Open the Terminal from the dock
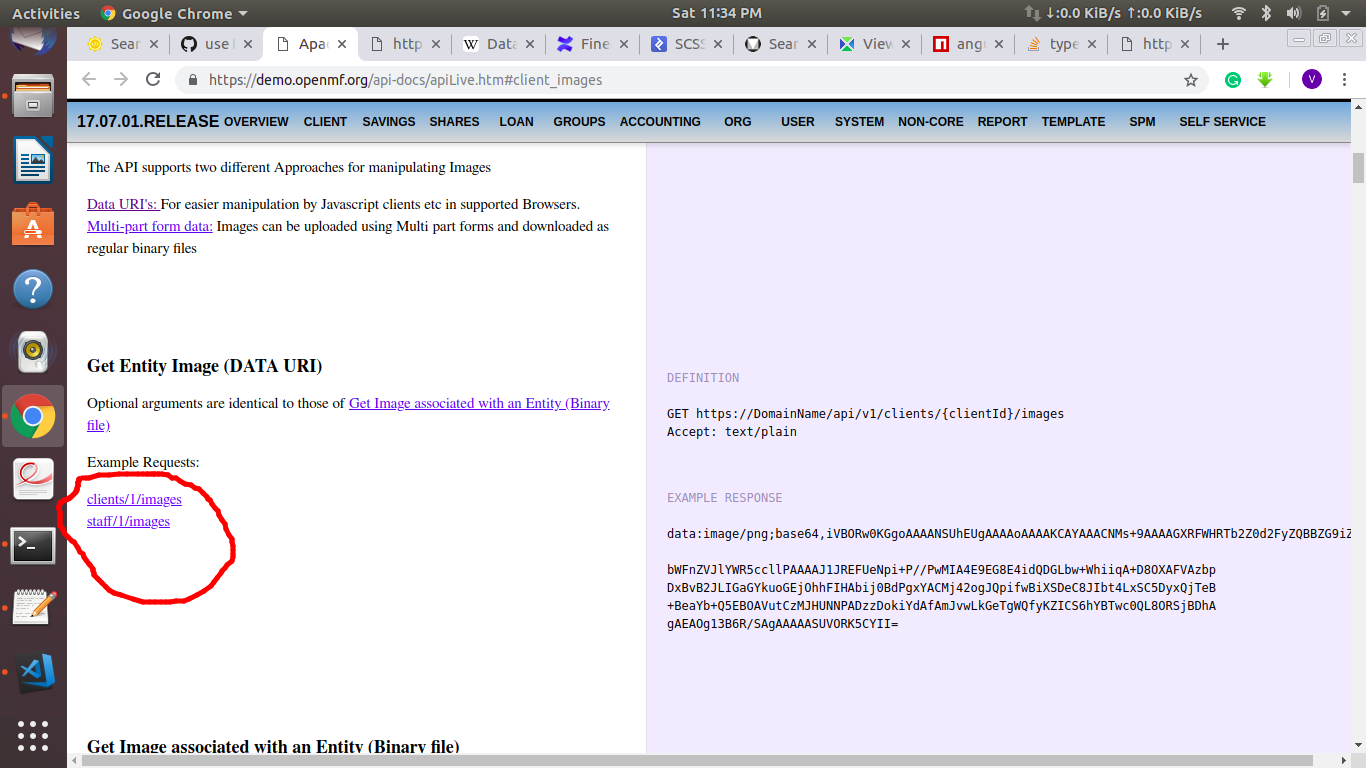This screenshot has height=768, width=1366. click(x=32, y=546)
